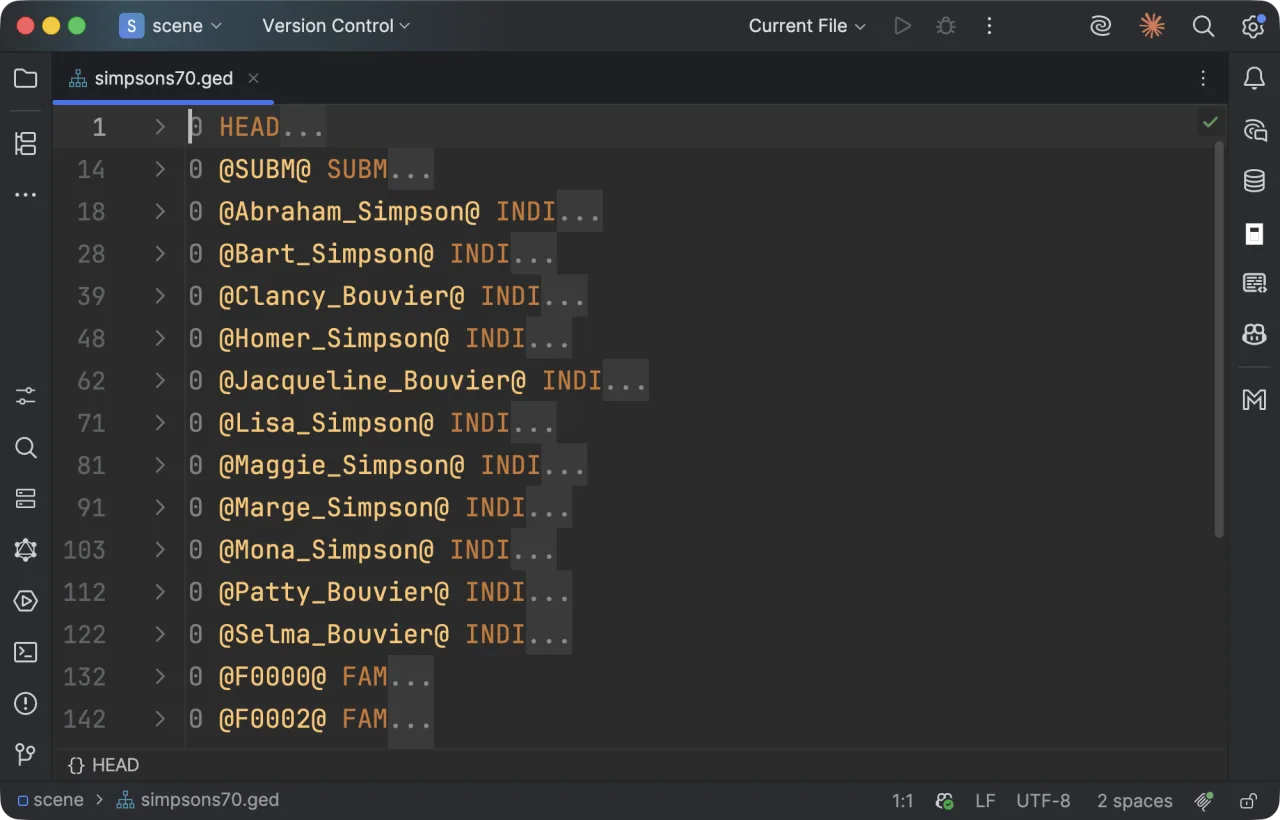Click the green inspections checkmark widget

tap(1210, 122)
